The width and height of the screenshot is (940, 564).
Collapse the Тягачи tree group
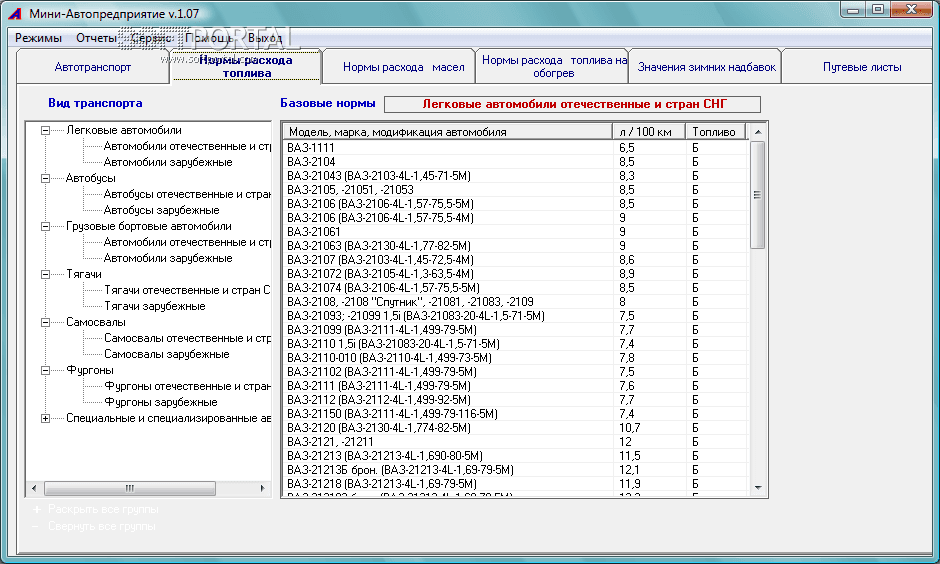pyautogui.click(x=46, y=274)
